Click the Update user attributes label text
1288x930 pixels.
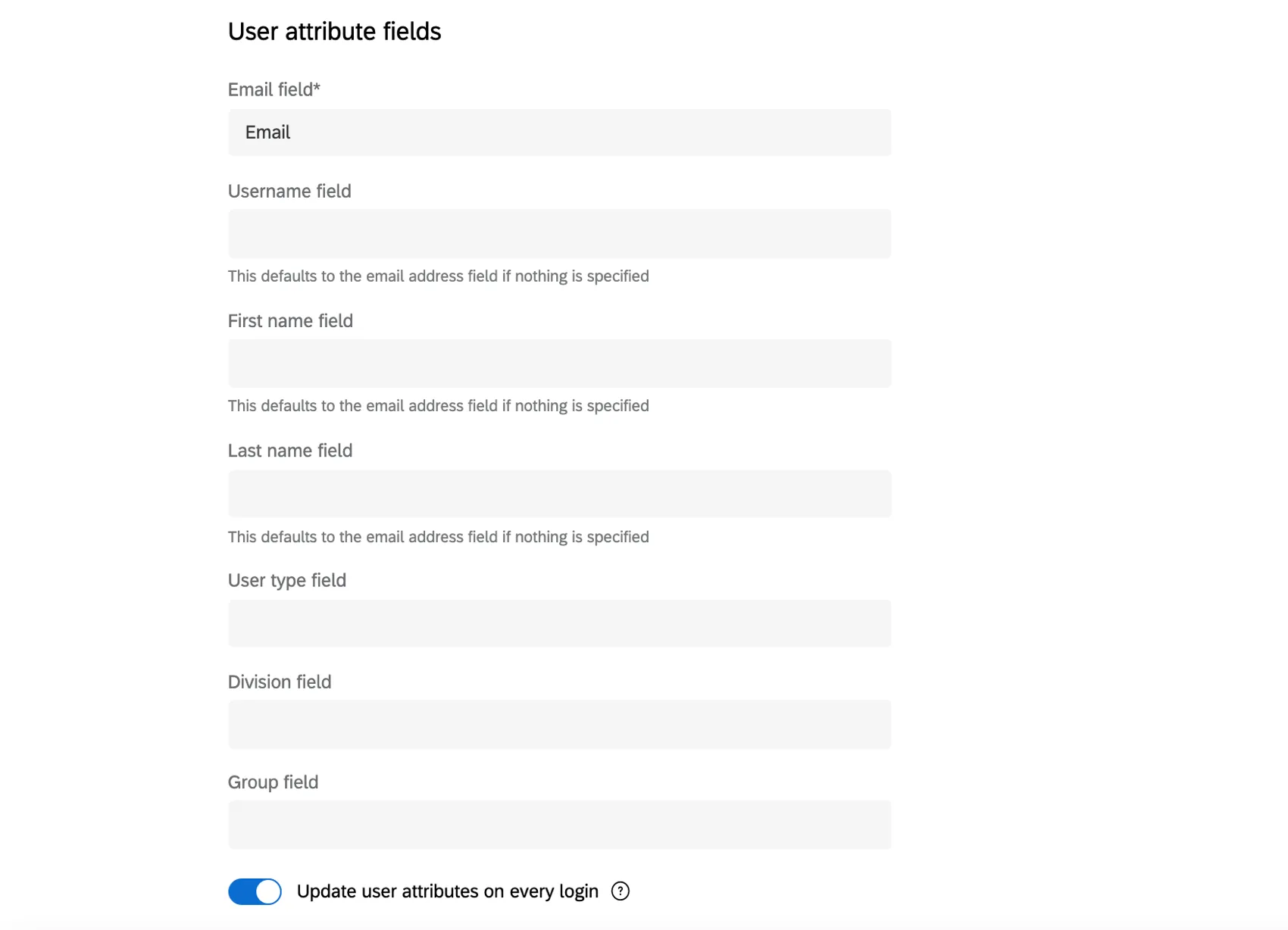(449, 891)
